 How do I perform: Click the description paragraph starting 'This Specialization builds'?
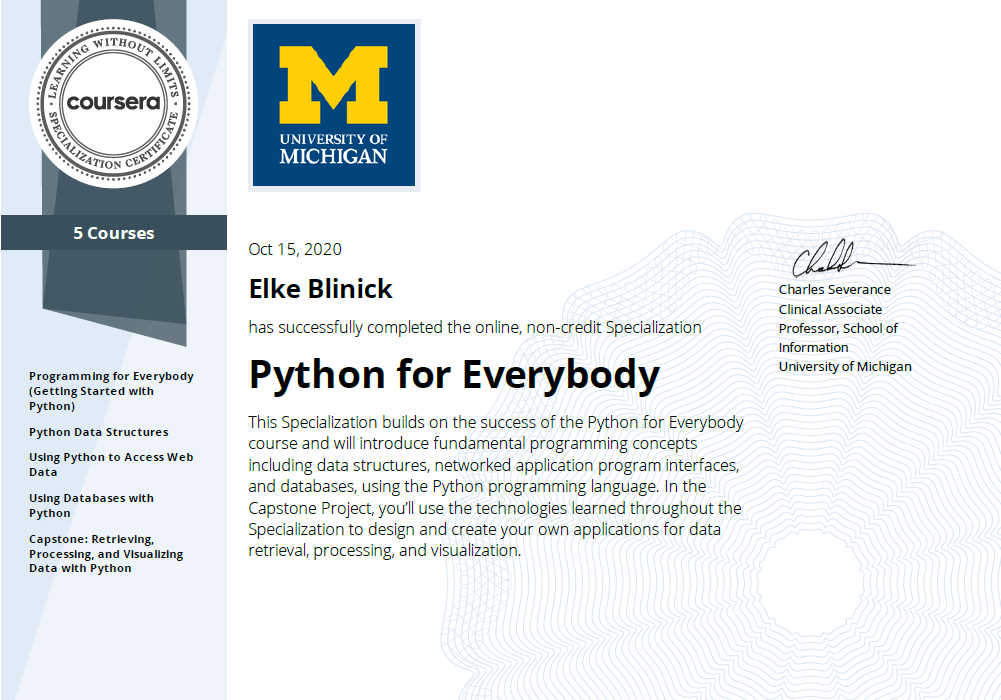pyautogui.click(x=496, y=486)
